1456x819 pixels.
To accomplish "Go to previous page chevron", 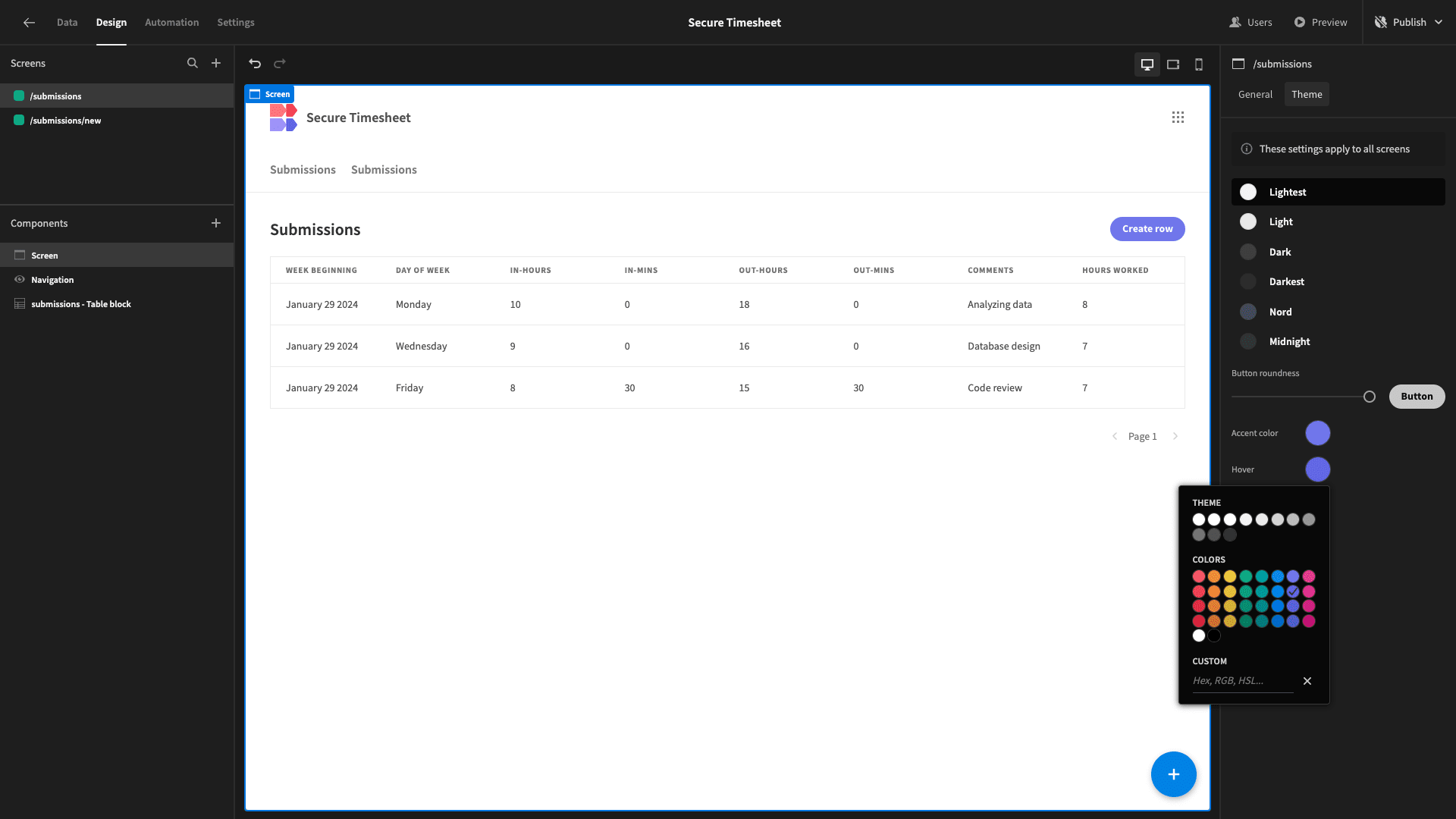I will point(1115,436).
